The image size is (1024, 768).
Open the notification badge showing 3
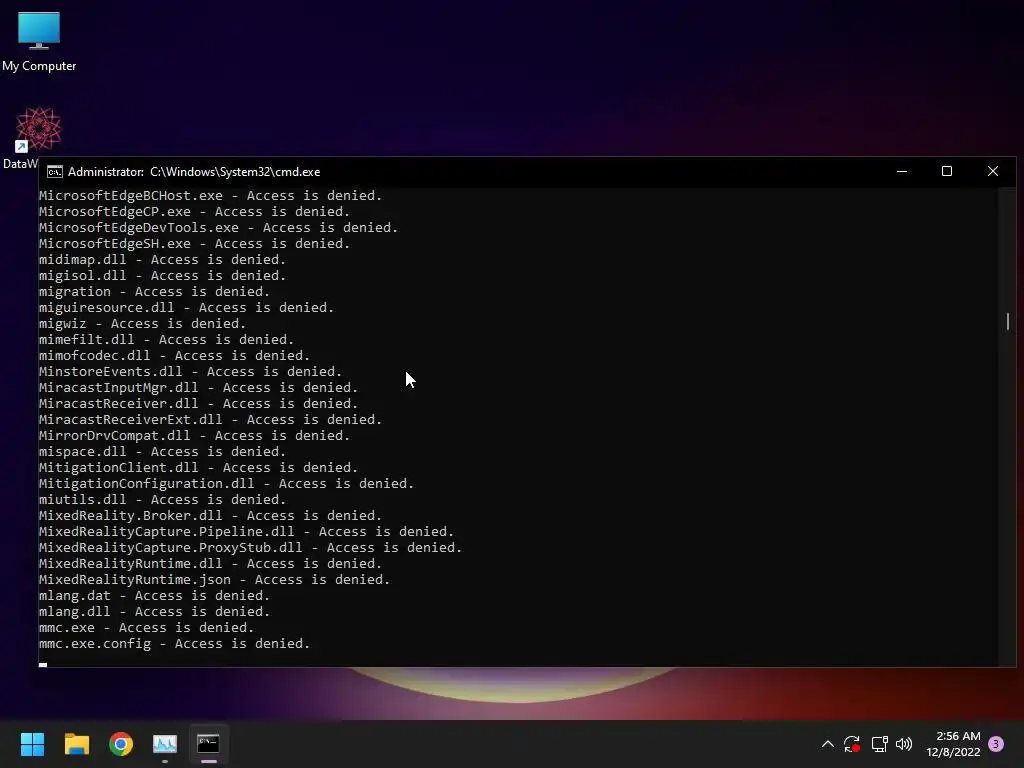click(996, 744)
